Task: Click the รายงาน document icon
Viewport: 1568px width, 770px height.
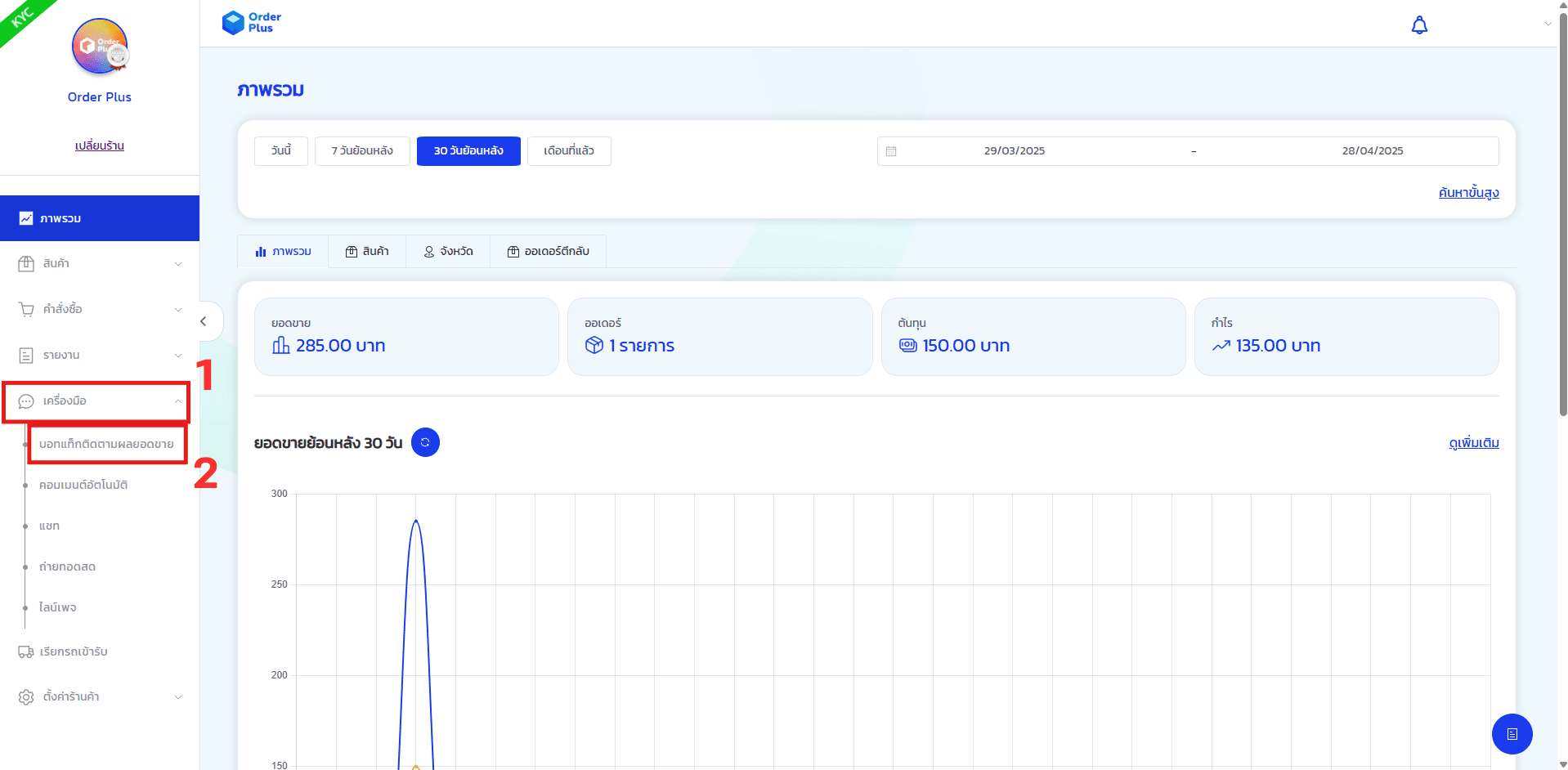Action: click(x=26, y=356)
